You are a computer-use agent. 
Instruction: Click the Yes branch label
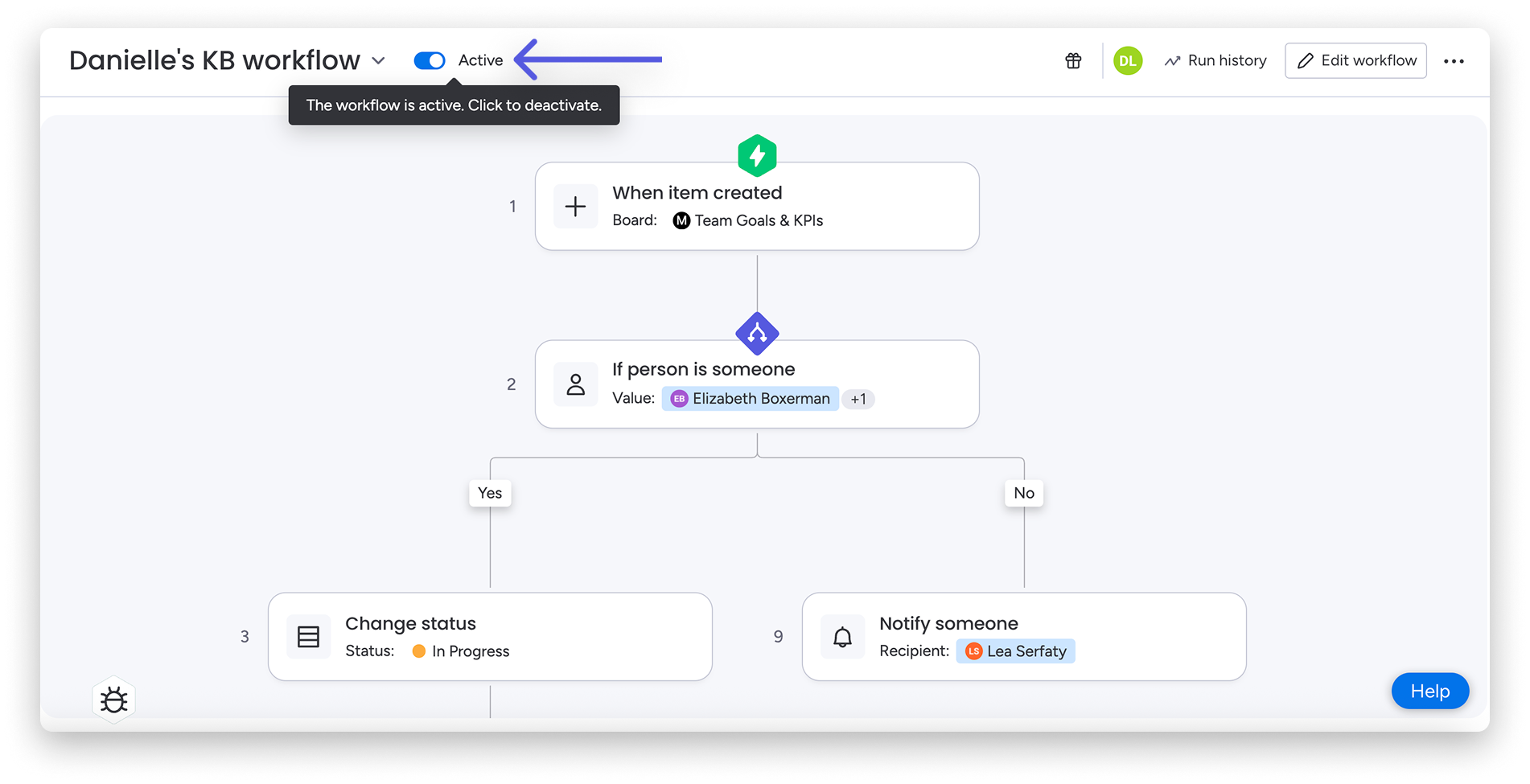[490, 493]
